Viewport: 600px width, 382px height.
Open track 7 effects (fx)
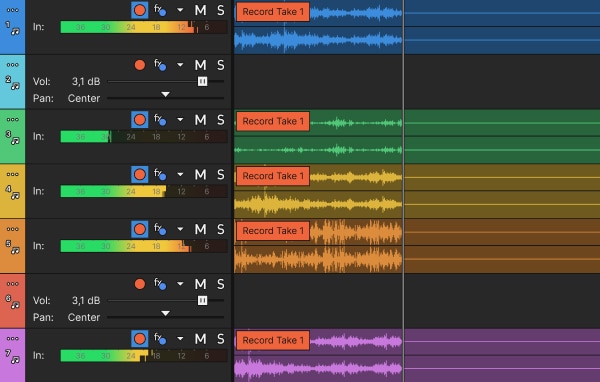point(160,338)
